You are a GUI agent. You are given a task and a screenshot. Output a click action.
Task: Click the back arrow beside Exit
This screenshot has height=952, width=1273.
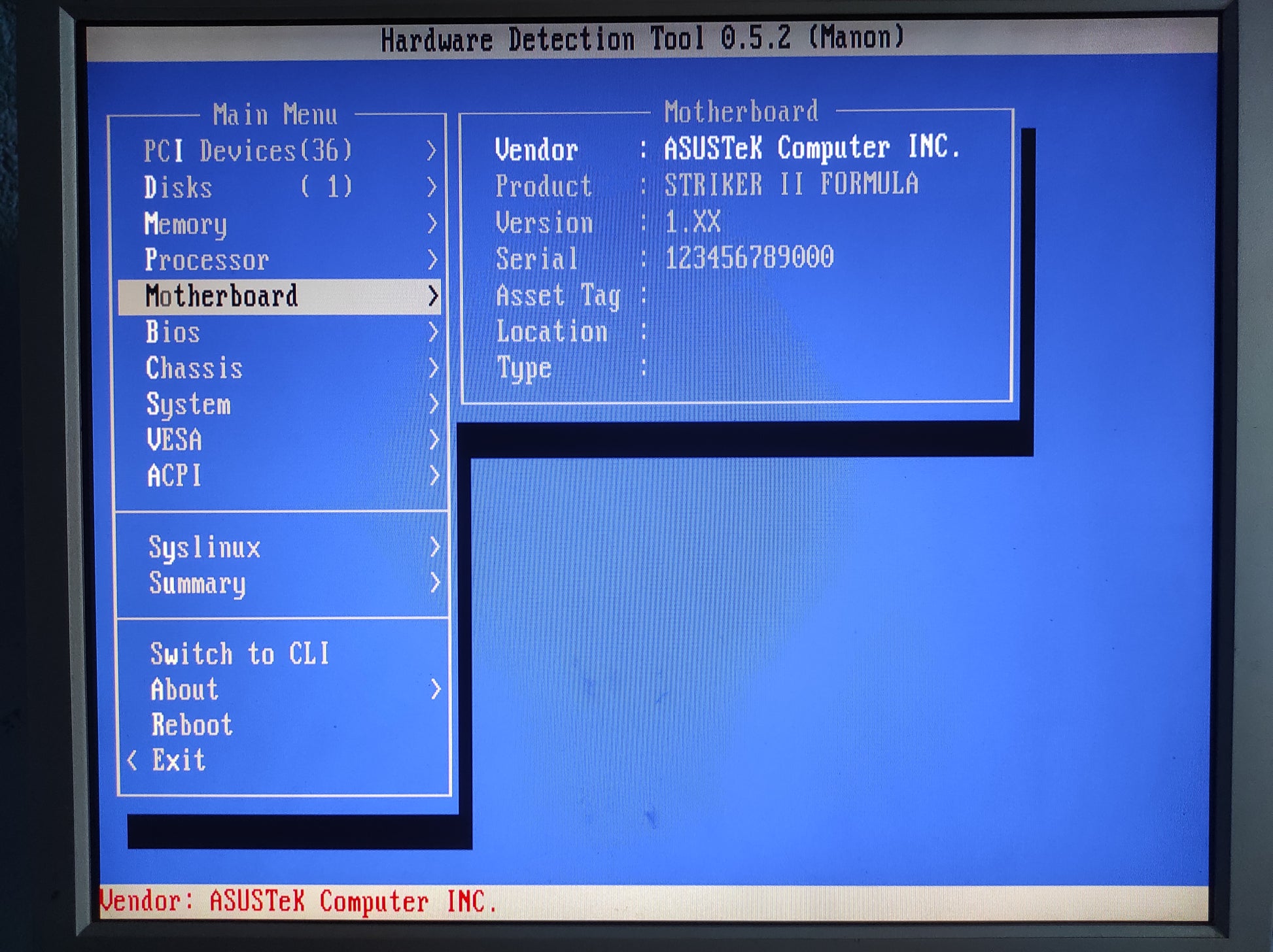(132, 760)
